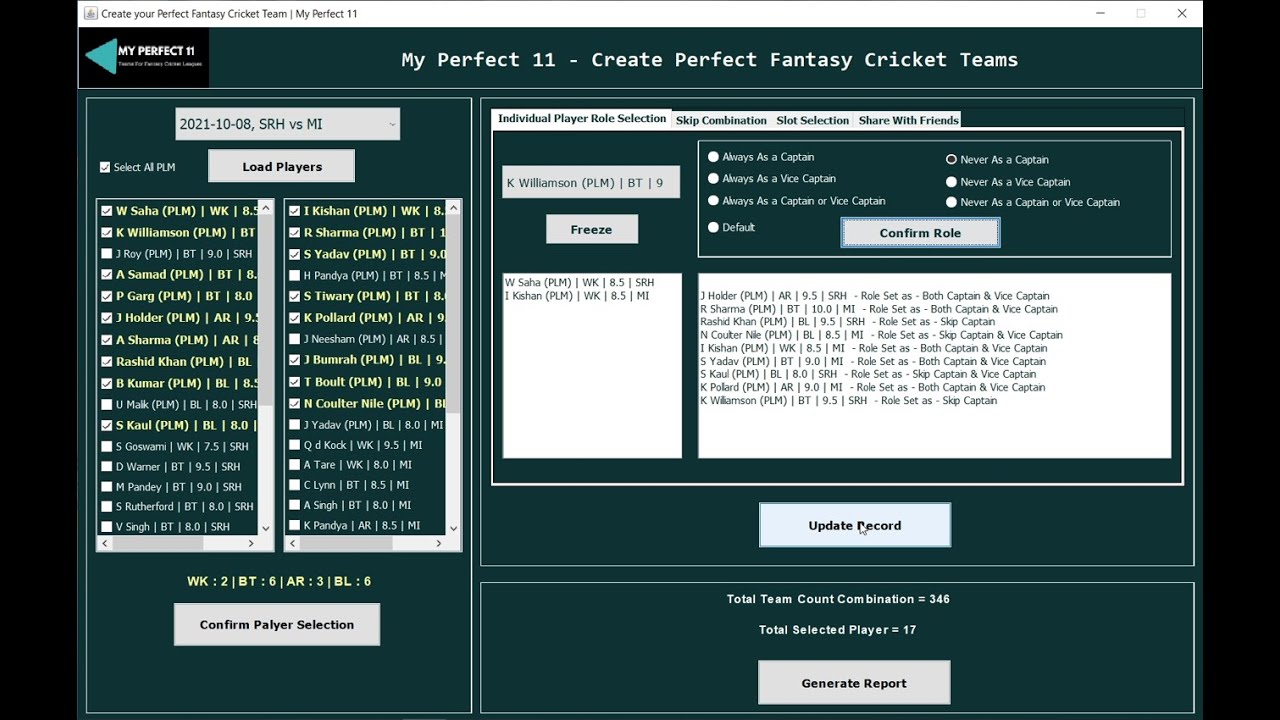Open the Skip Combination tab
This screenshot has height=720, width=1280.
[721, 120]
